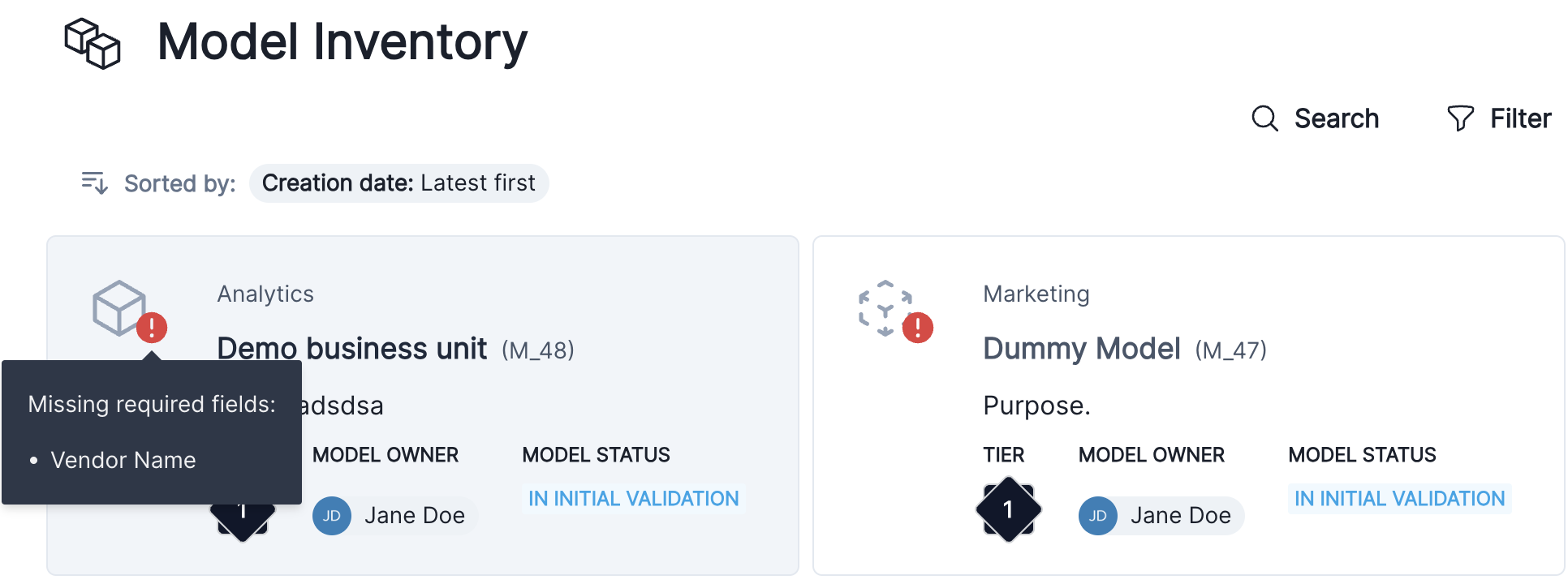Open the Analytics business unit label
Viewport: 1568px width, 584px height.
265,294
